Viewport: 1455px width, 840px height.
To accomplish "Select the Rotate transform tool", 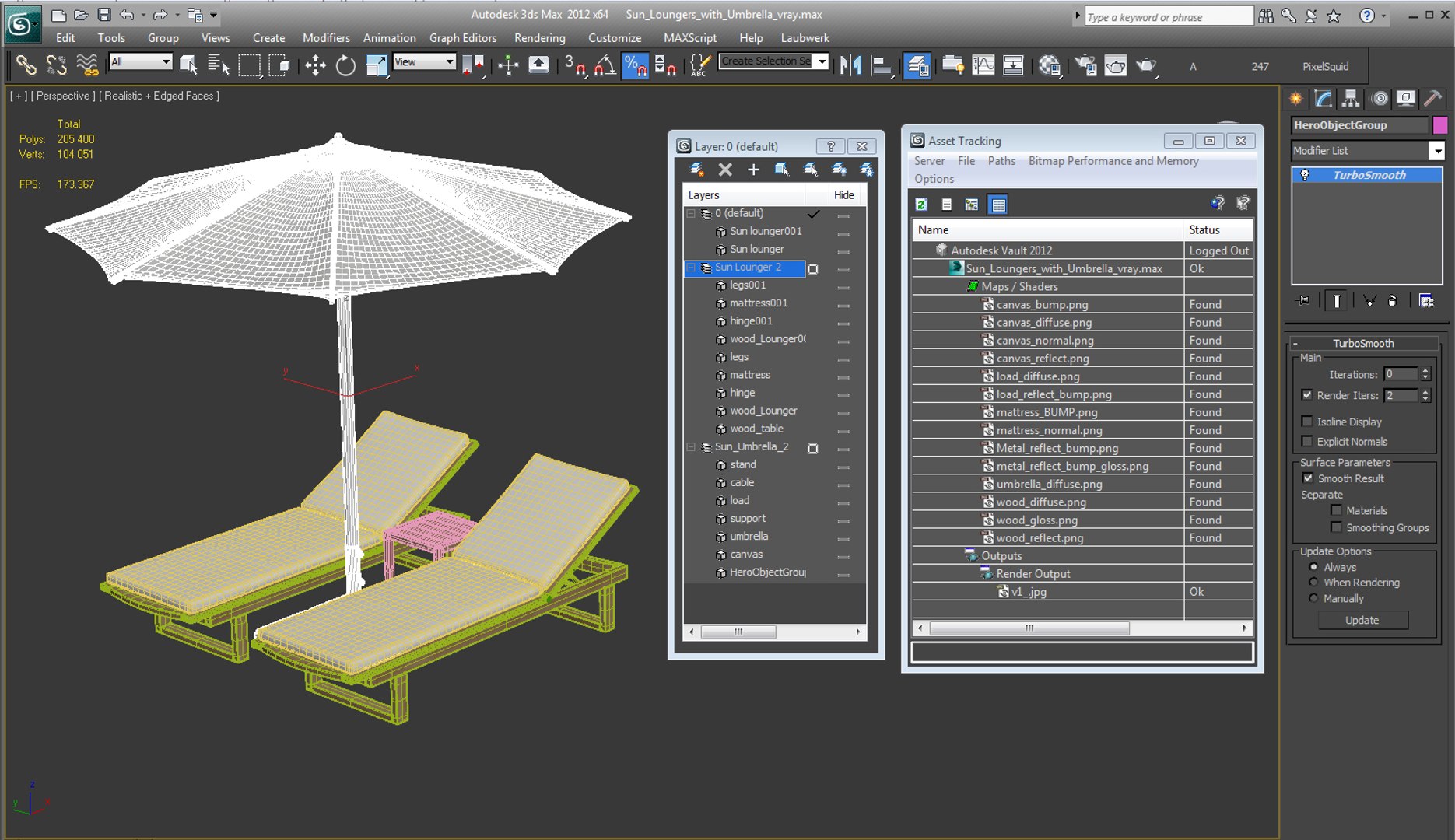I will pyautogui.click(x=345, y=66).
